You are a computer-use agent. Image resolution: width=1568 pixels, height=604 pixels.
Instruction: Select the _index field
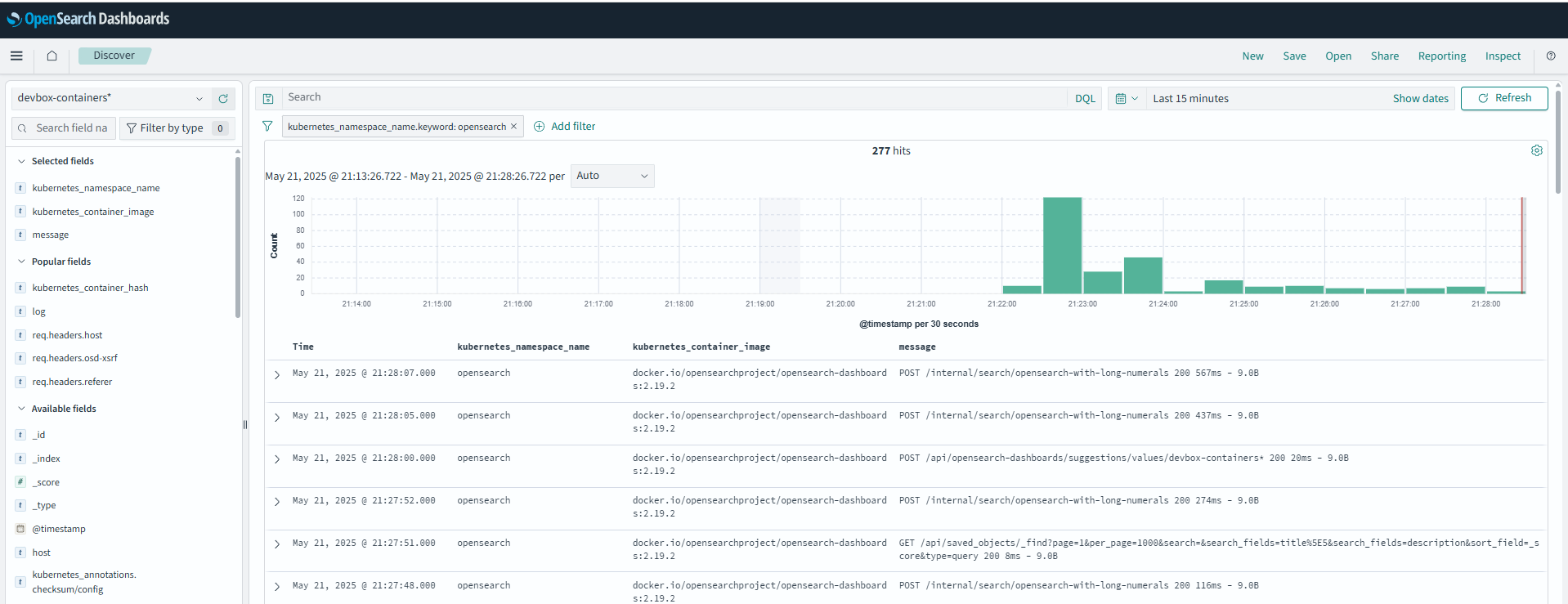pyautogui.click(x=46, y=459)
